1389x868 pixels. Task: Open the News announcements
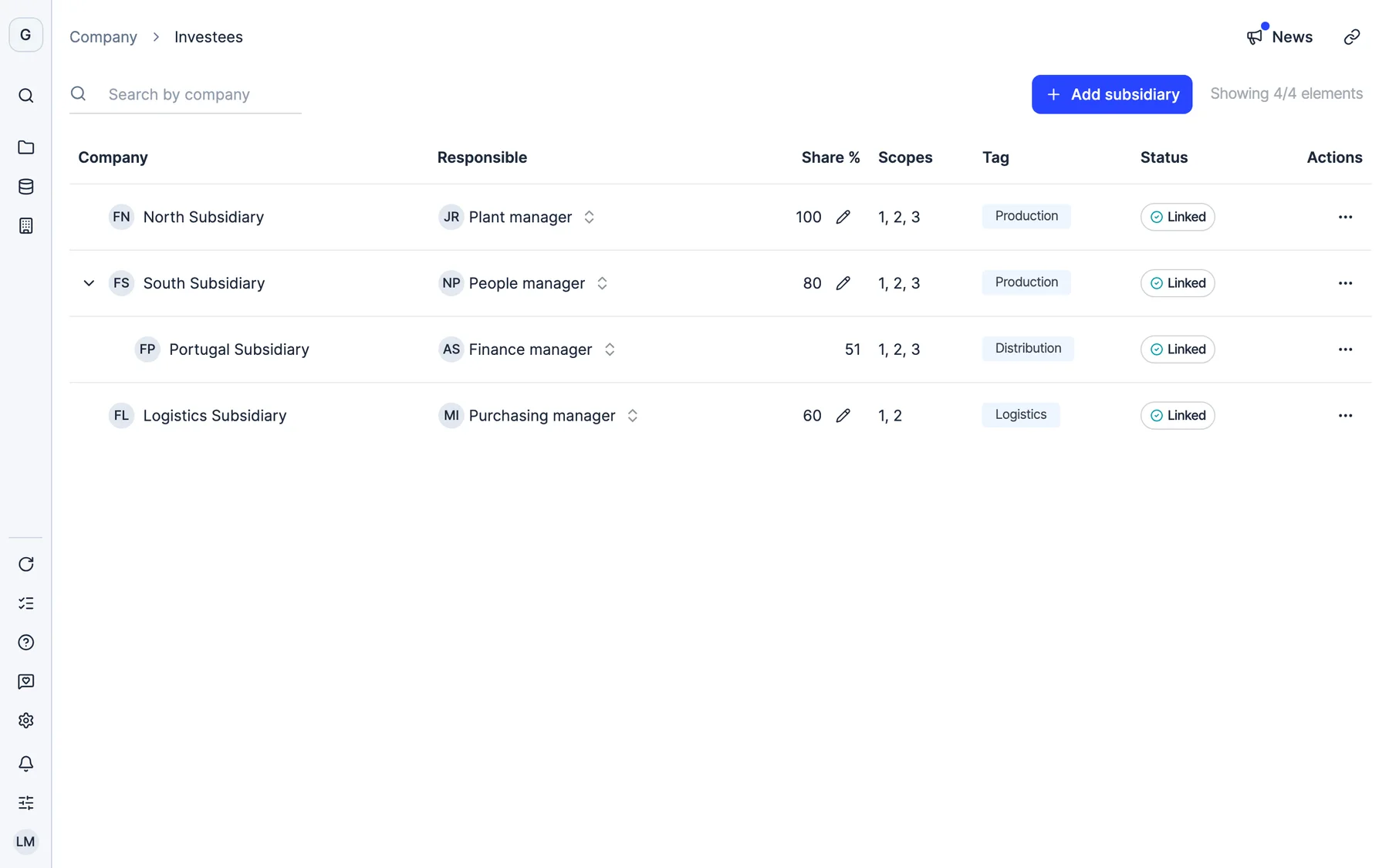tap(1279, 37)
